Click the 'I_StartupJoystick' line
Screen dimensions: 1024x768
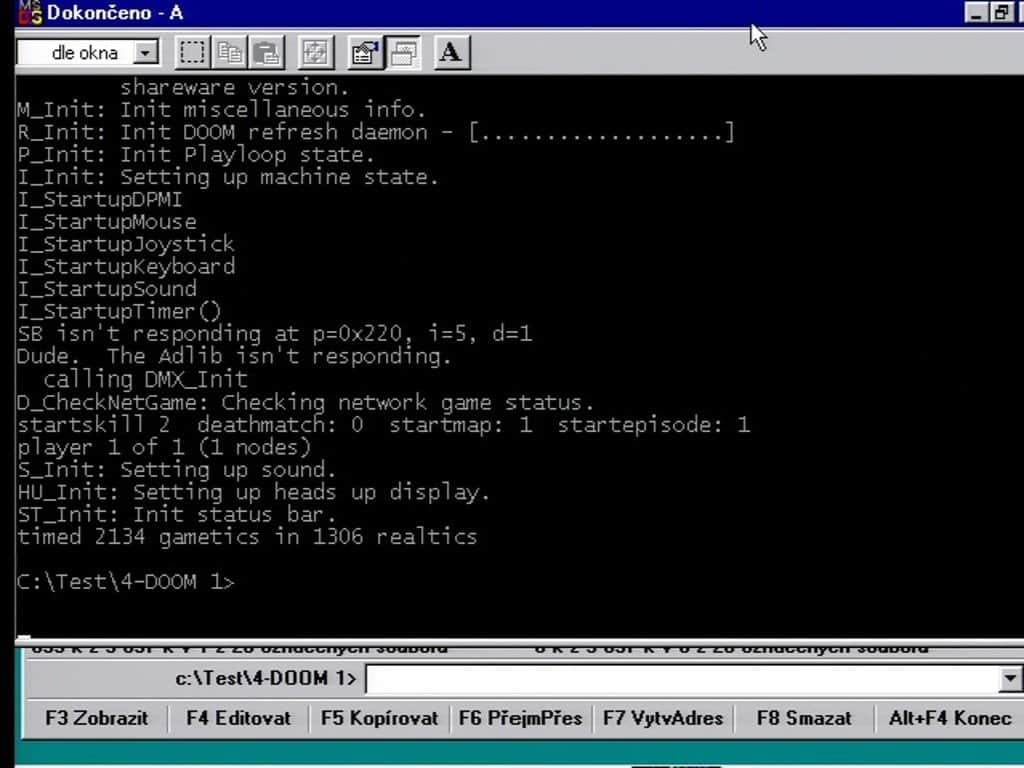point(125,244)
